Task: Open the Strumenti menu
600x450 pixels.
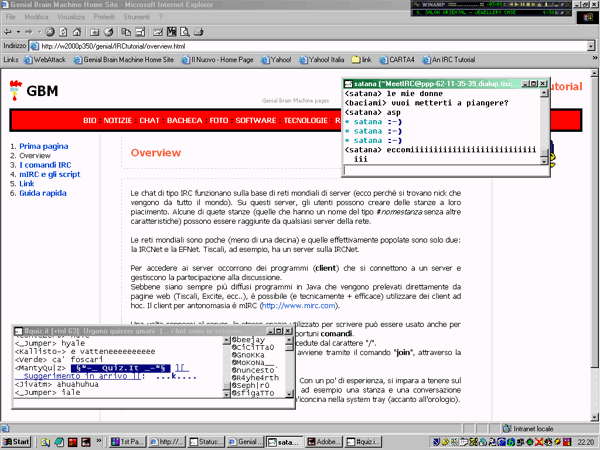Action: [x=137, y=17]
